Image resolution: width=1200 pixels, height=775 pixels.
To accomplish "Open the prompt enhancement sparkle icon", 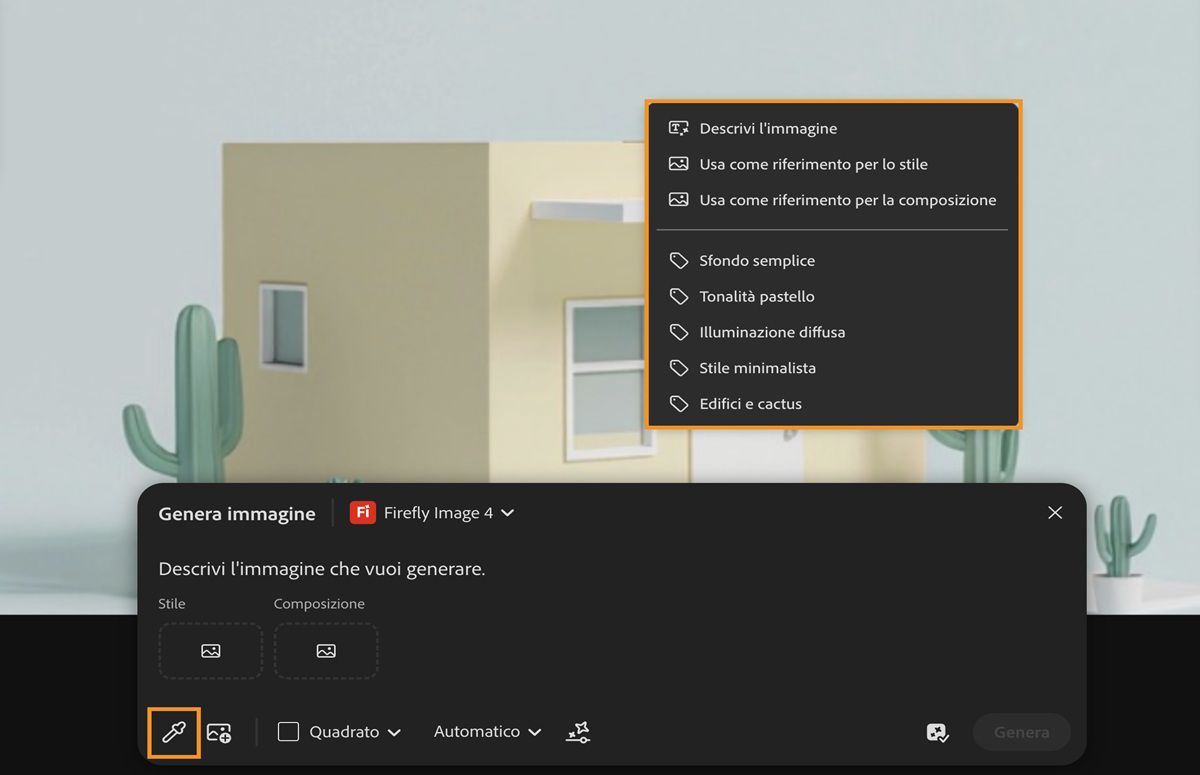I will [577, 732].
